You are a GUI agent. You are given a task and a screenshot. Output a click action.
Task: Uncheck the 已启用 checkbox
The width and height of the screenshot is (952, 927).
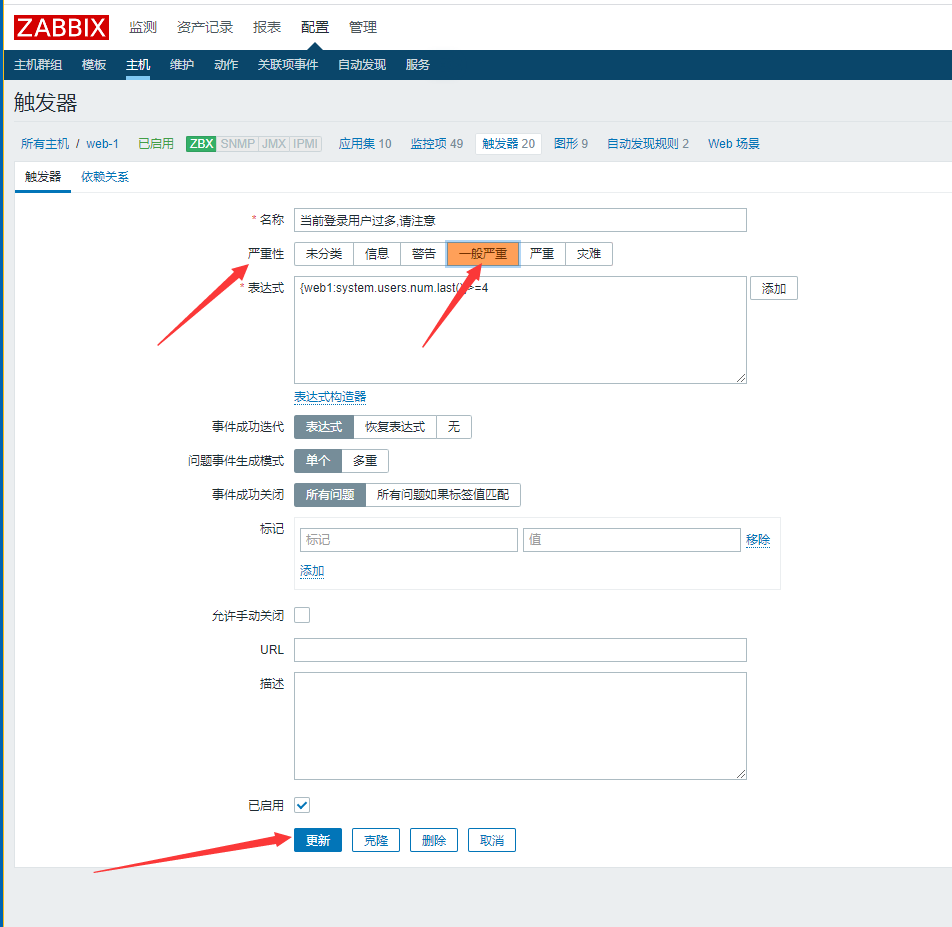(302, 805)
